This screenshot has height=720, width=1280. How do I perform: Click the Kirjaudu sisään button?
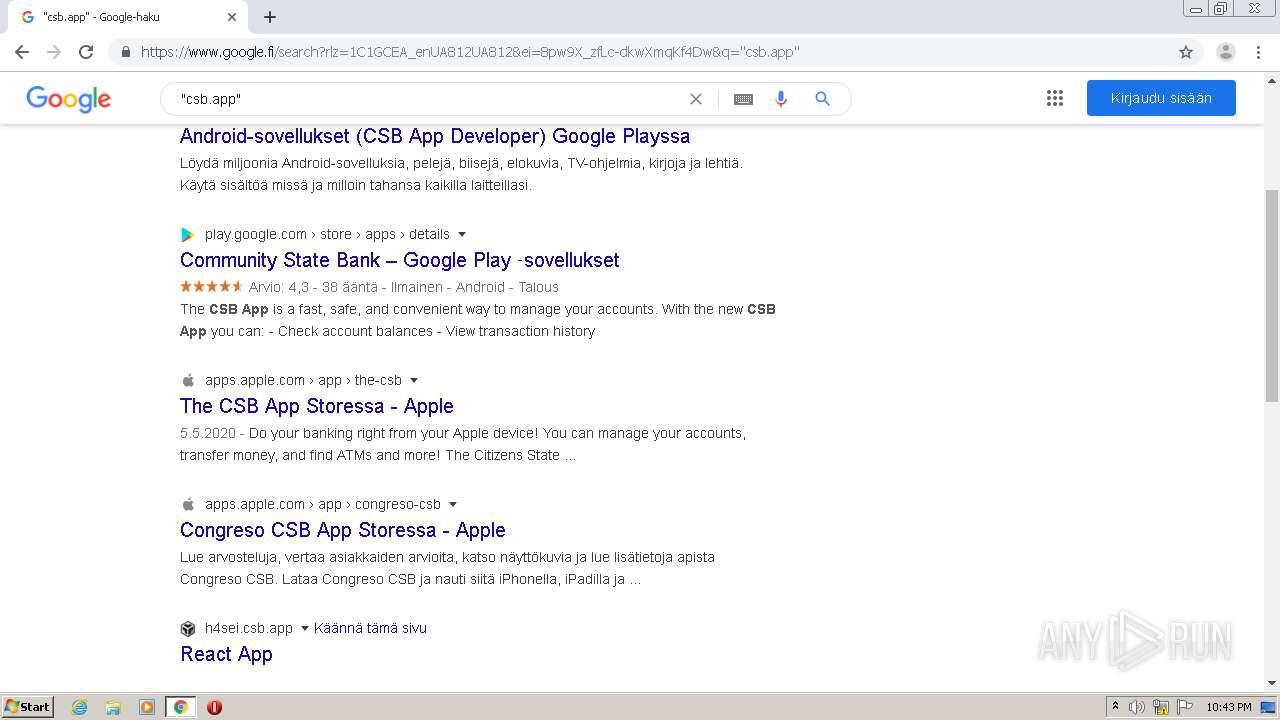1161,98
